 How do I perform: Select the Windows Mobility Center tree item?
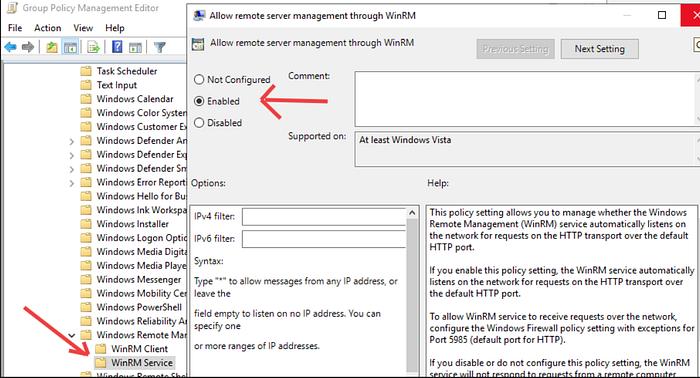[x=142, y=293]
